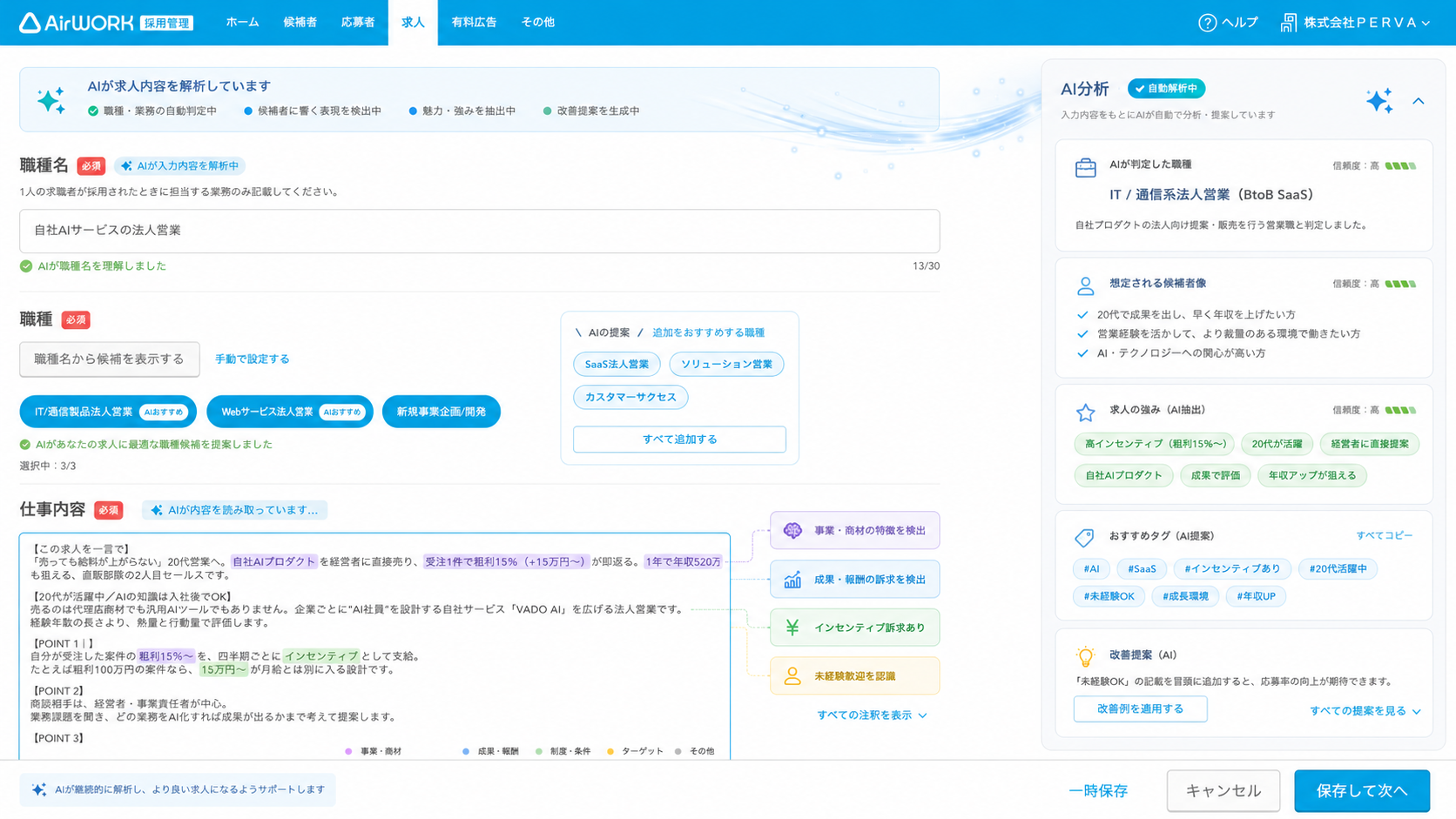Image resolution: width=1456 pixels, height=819 pixels.
Task: Click the 年収アップが狙える strength tag
Action: tap(1312, 475)
